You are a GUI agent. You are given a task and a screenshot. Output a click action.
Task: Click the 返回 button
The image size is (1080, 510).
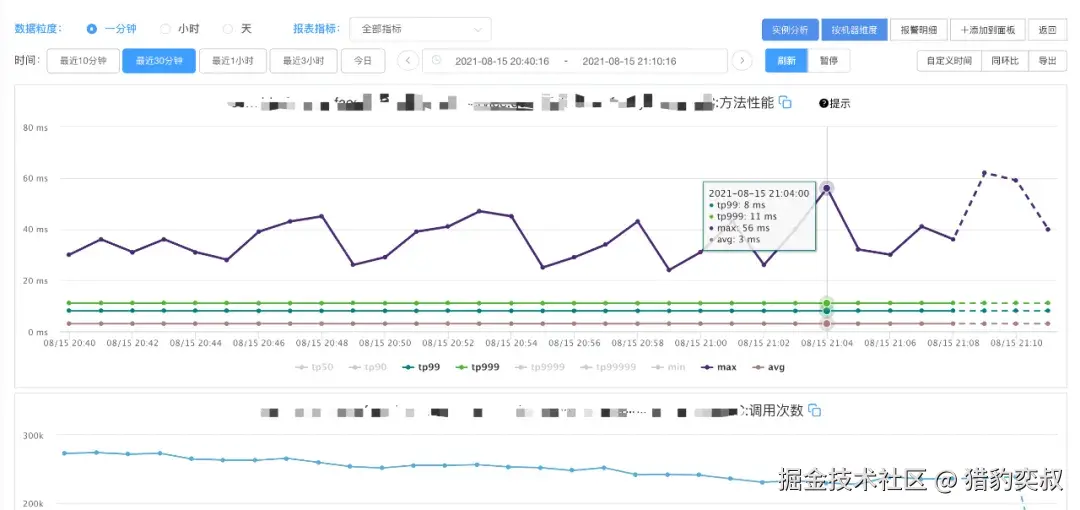(1048, 30)
